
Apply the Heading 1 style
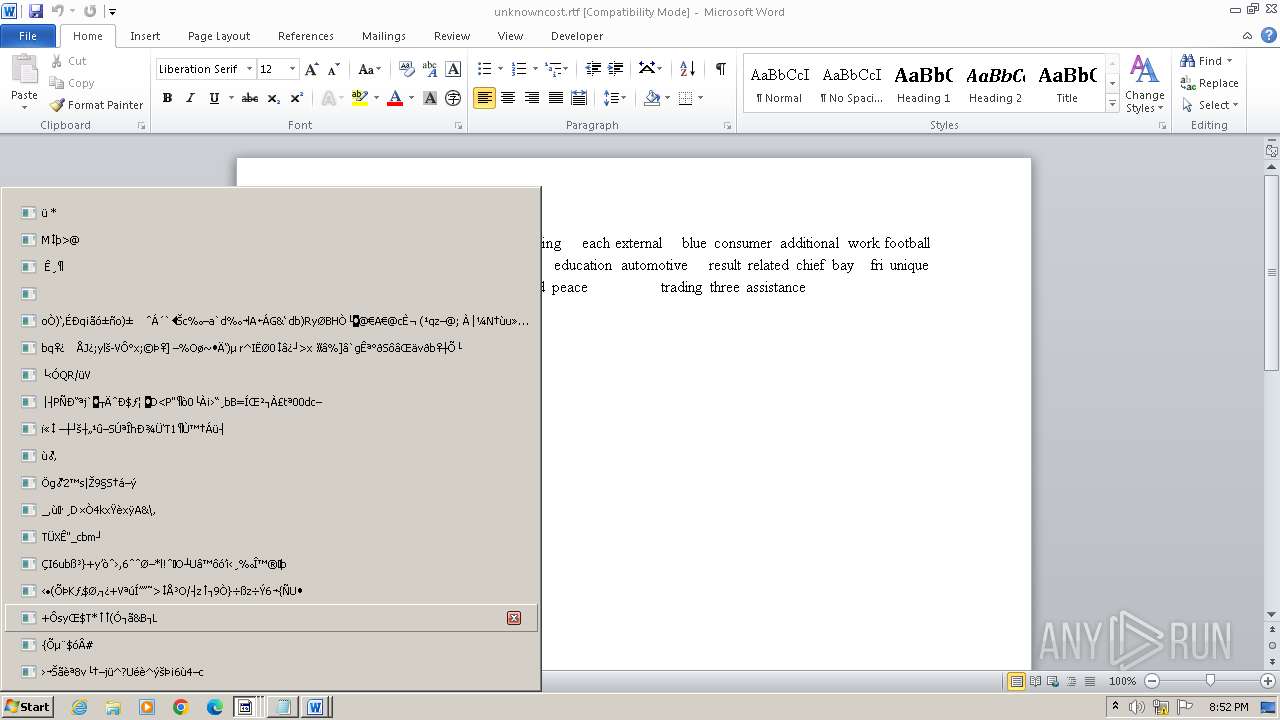pos(924,84)
